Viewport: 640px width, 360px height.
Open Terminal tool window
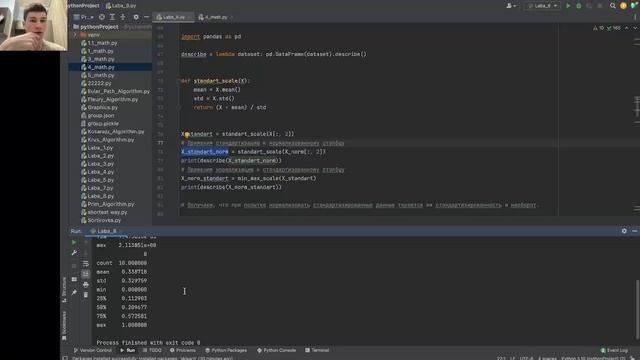[x=317, y=350]
